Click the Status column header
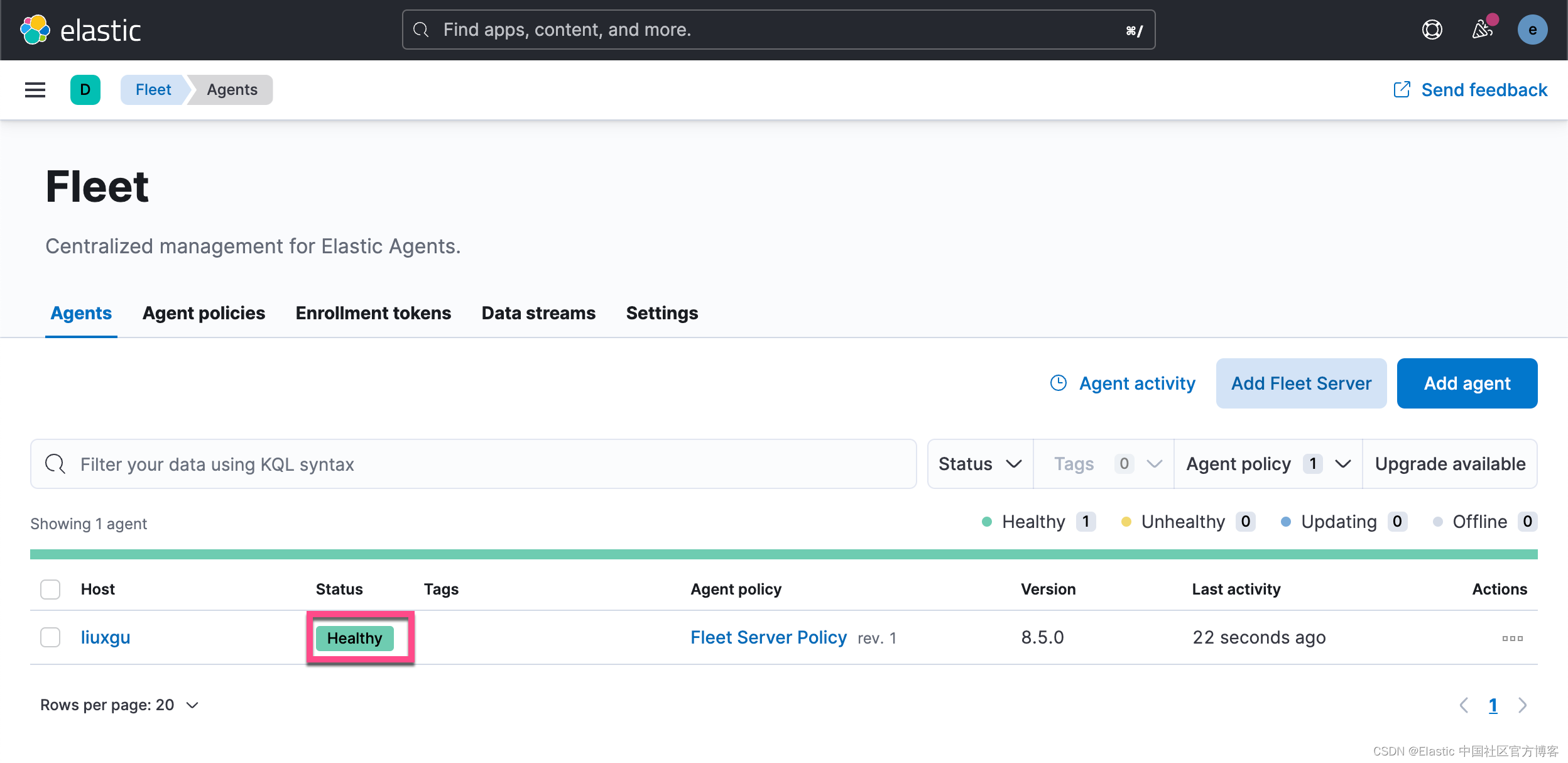The height and width of the screenshot is (763, 1568). (339, 590)
